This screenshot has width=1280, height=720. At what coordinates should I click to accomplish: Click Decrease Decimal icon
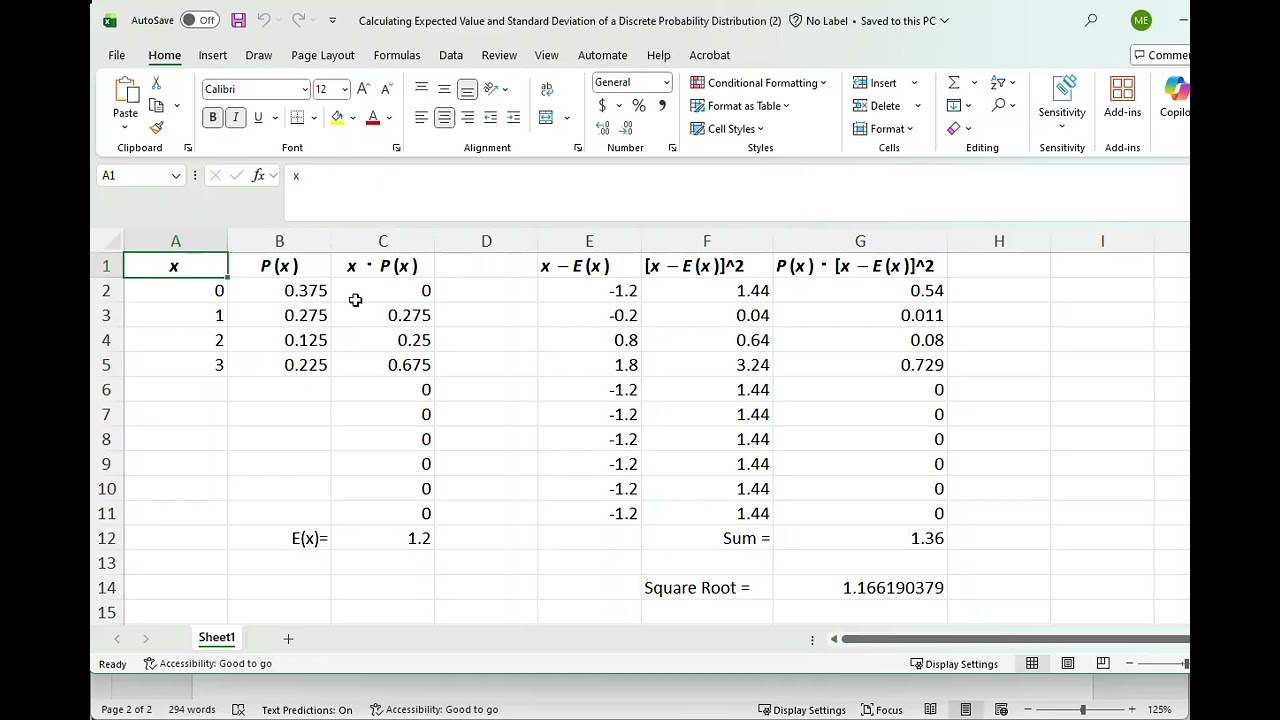[x=627, y=128]
